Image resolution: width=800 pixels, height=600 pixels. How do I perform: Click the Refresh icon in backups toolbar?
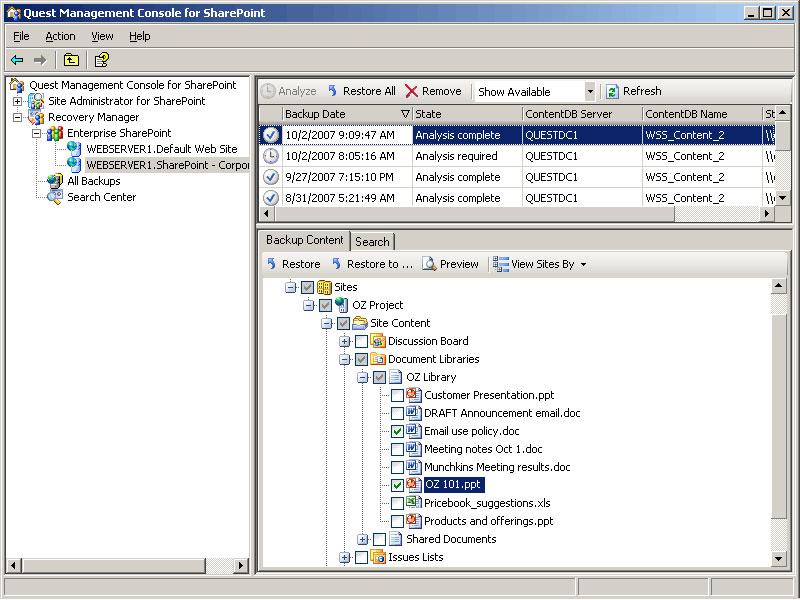click(612, 92)
